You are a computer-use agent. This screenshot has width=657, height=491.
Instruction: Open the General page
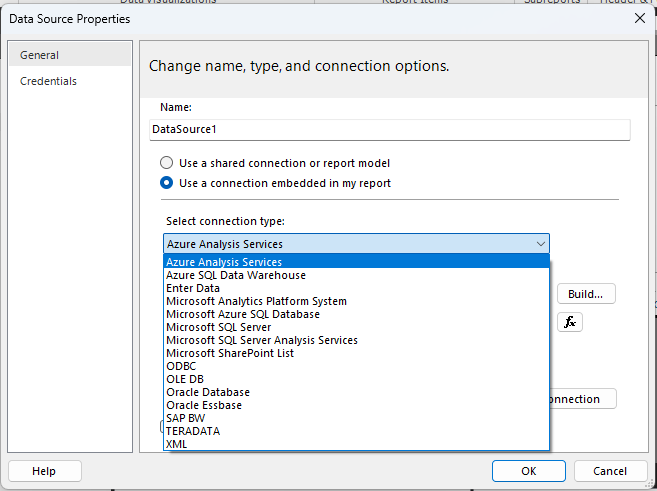coord(70,55)
